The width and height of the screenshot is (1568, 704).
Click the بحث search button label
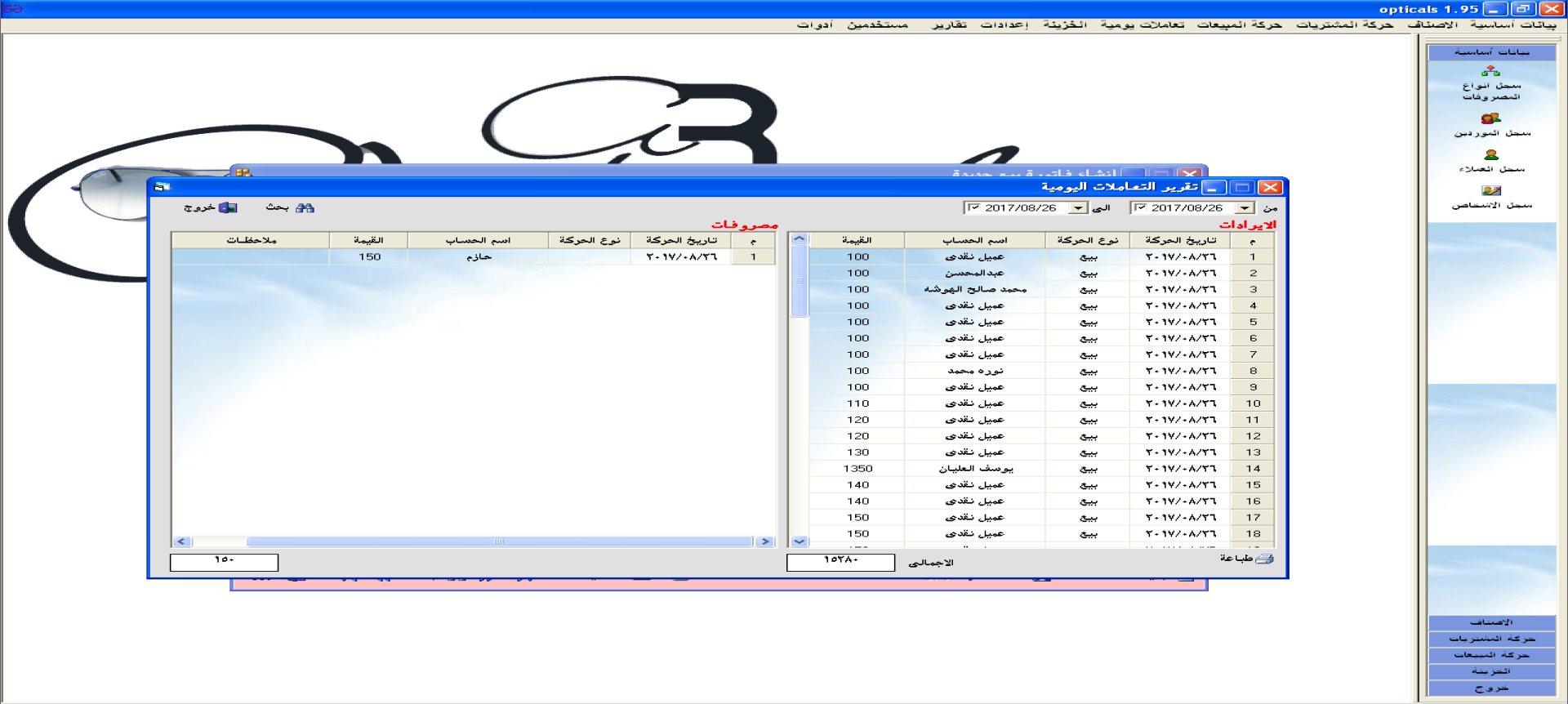coord(278,207)
